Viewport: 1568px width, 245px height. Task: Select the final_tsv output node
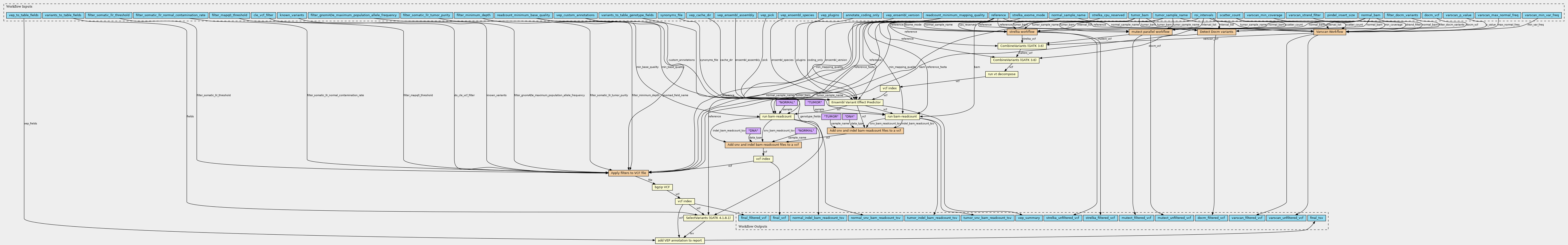1316,217
